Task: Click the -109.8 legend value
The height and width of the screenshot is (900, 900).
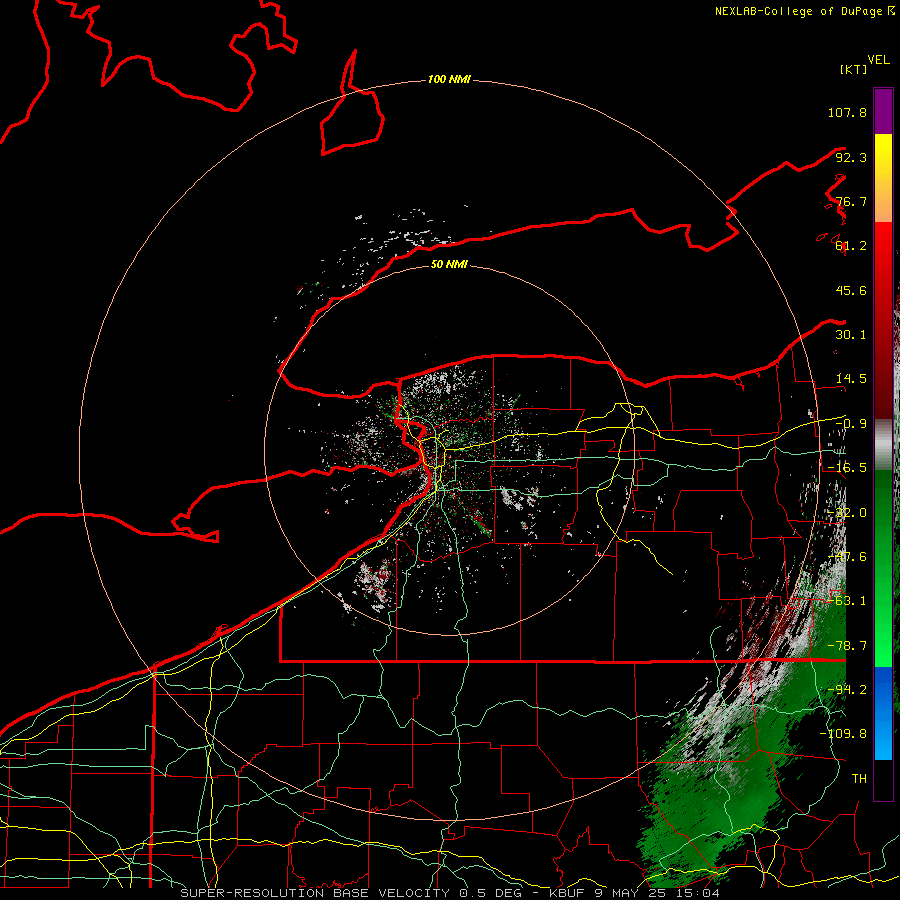Action: tap(843, 734)
